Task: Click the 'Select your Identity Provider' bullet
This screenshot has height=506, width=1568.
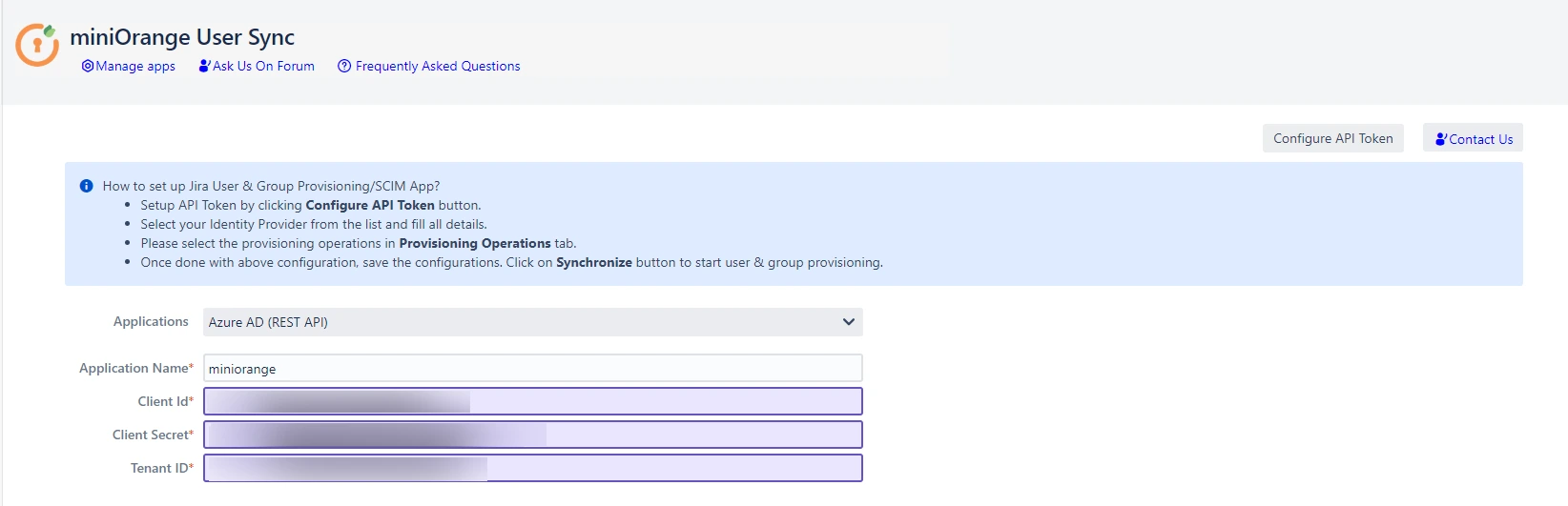Action: 313,224
